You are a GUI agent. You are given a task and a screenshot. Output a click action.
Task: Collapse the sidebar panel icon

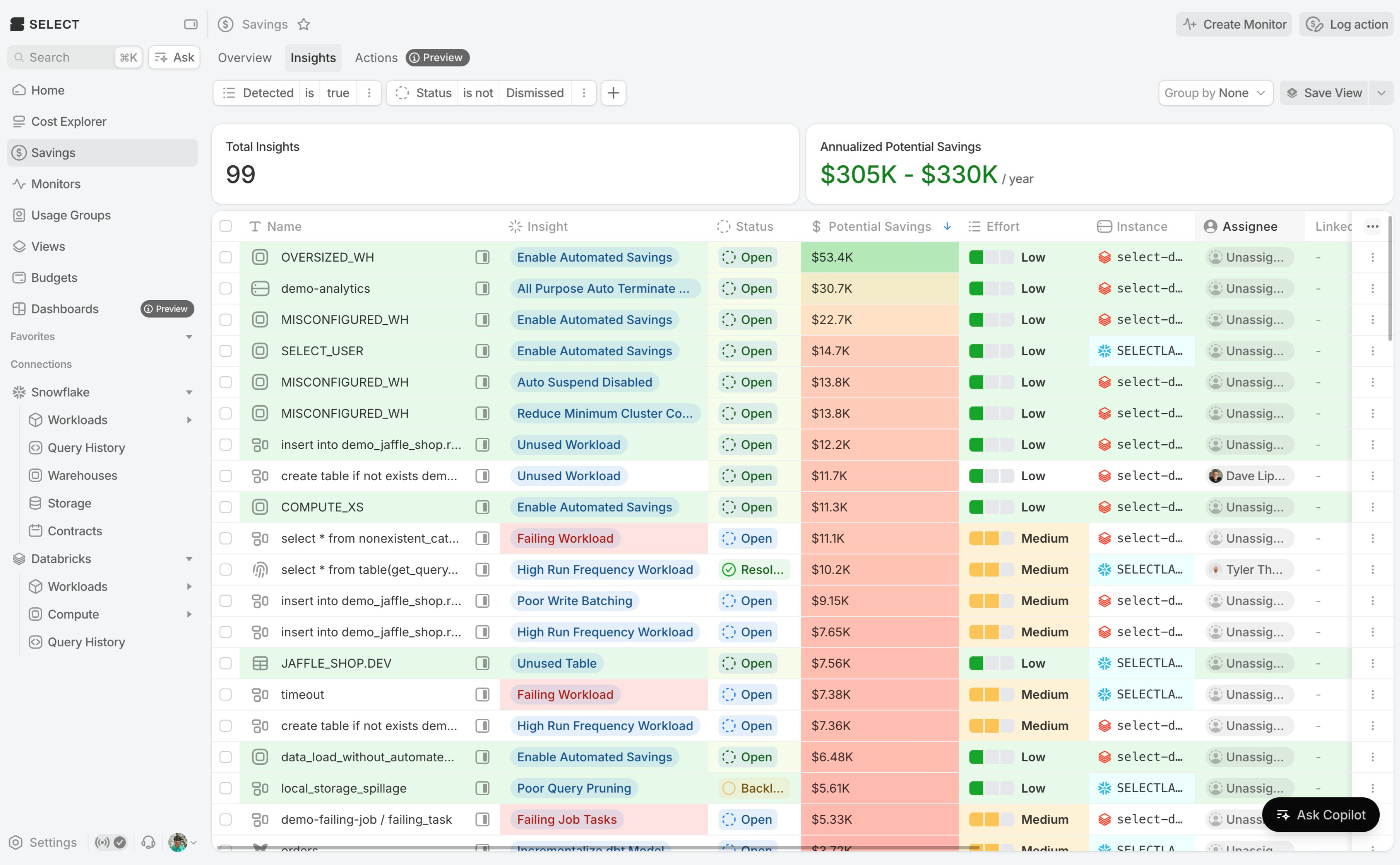tap(190, 24)
